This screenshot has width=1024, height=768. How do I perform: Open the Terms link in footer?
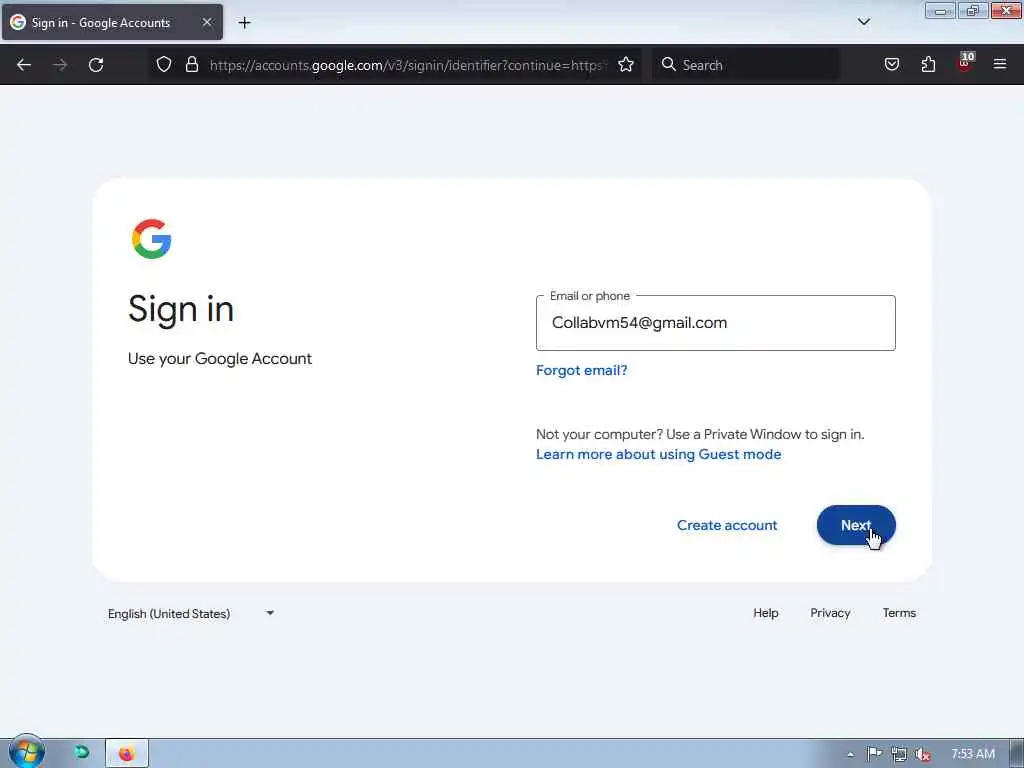tap(899, 613)
